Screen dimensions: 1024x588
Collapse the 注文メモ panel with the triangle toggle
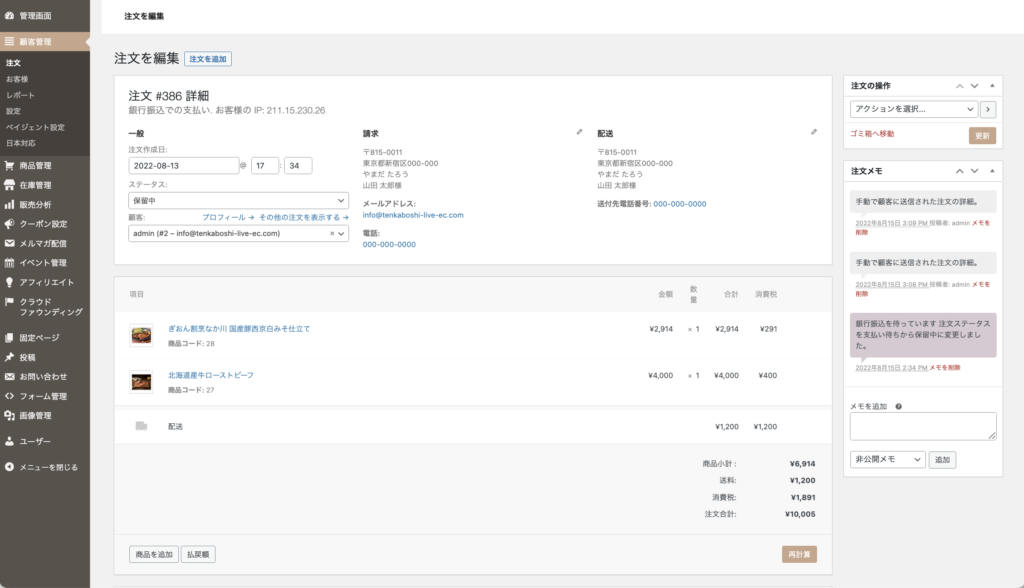tap(992, 171)
